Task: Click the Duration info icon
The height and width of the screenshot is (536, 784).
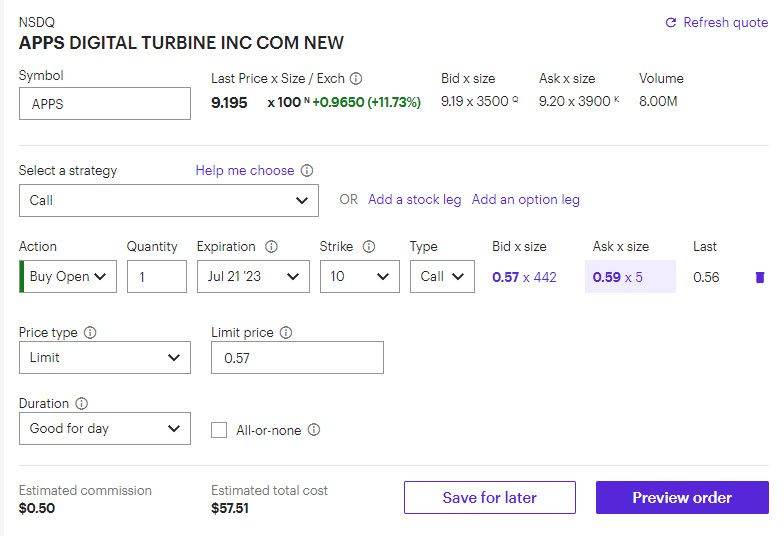Action: point(82,404)
